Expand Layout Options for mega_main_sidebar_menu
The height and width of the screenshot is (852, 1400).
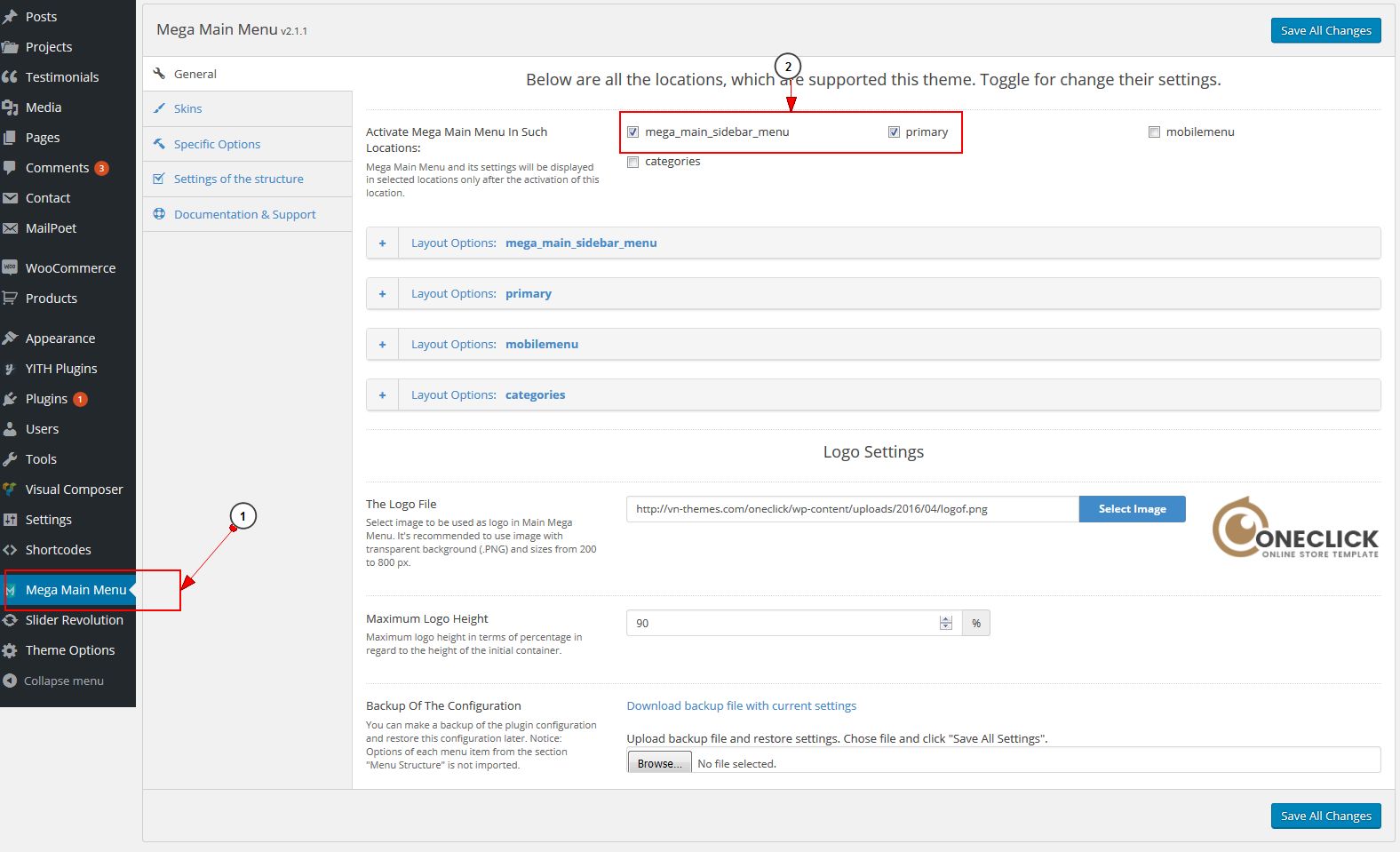(383, 243)
